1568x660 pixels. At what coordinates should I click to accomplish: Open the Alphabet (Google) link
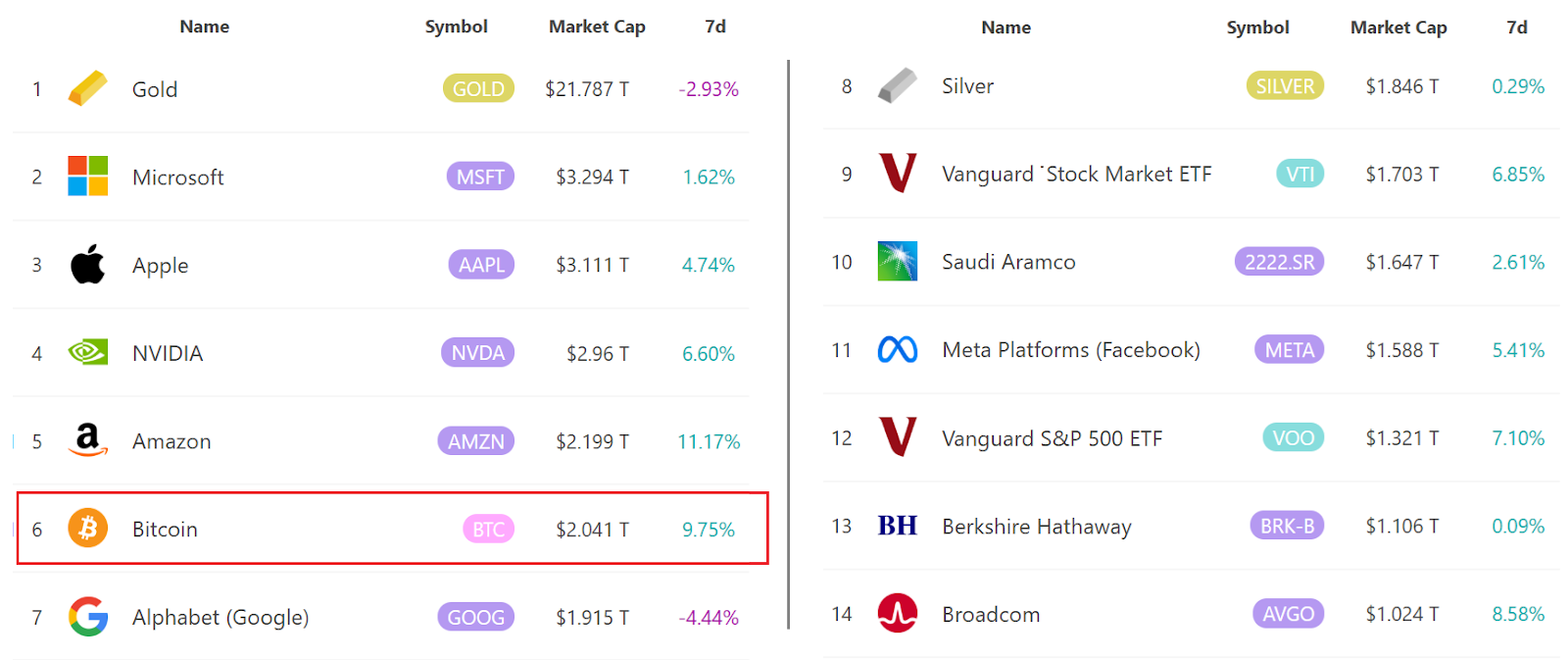click(x=220, y=617)
